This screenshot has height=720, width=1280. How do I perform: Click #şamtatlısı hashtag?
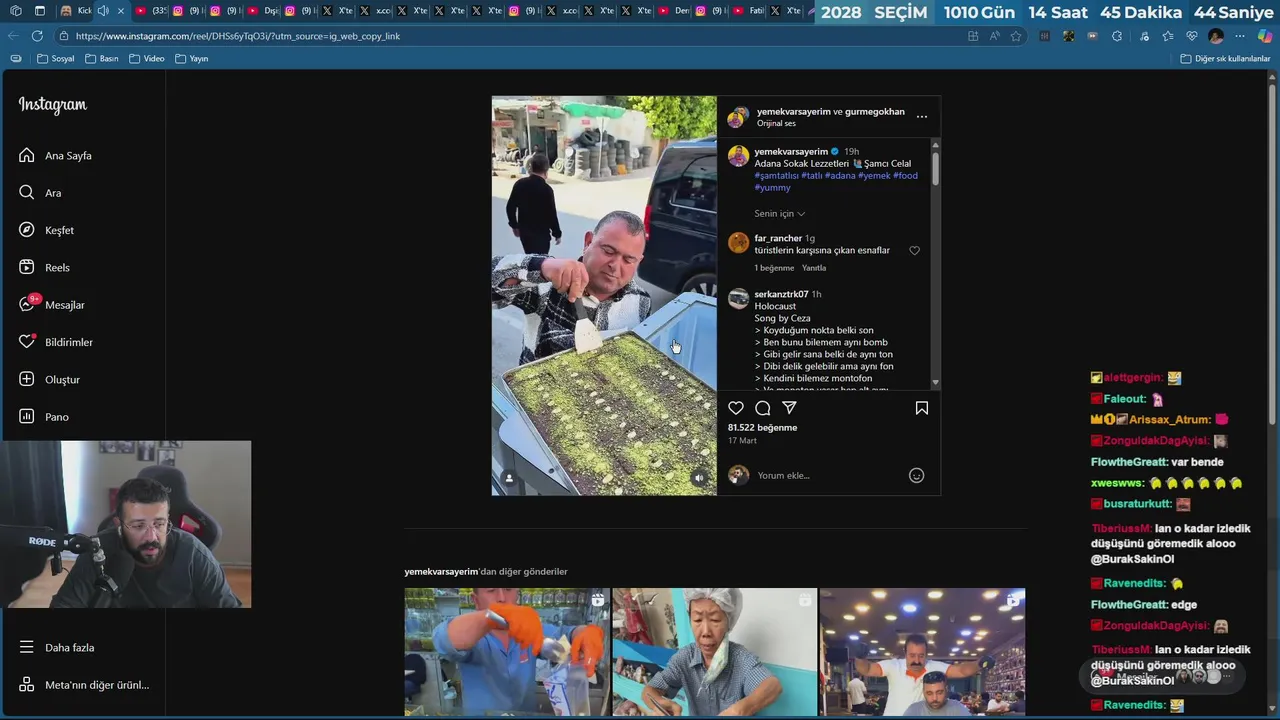point(776,176)
